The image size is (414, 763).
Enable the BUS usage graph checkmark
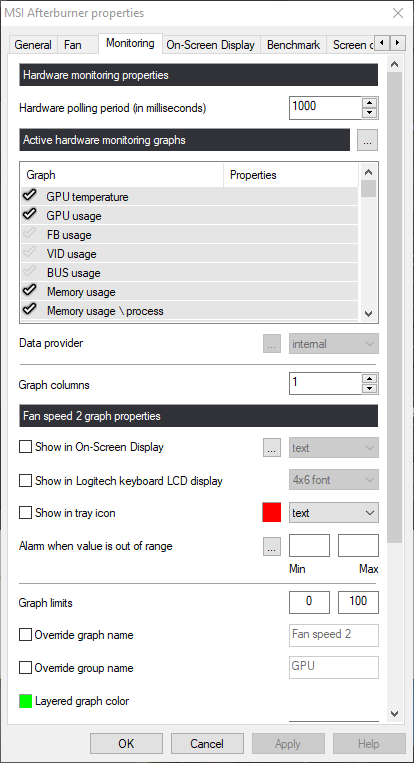point(30,272)
